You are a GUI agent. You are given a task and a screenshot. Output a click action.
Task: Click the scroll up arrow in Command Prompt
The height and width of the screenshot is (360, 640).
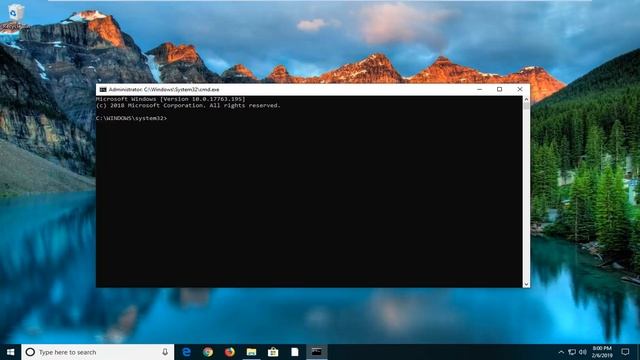526,99
